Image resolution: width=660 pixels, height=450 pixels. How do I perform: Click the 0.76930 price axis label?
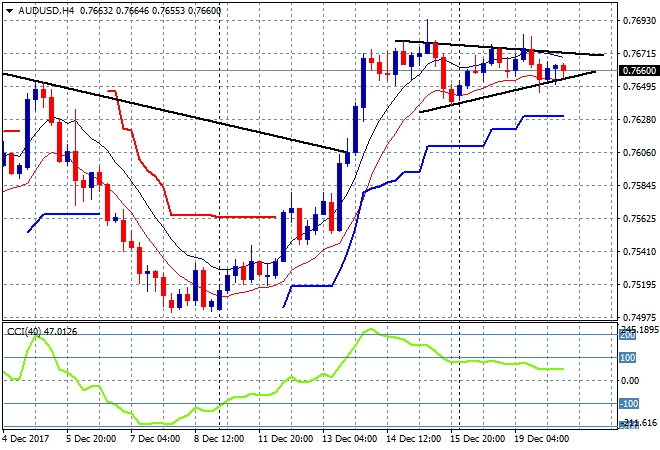639,21
